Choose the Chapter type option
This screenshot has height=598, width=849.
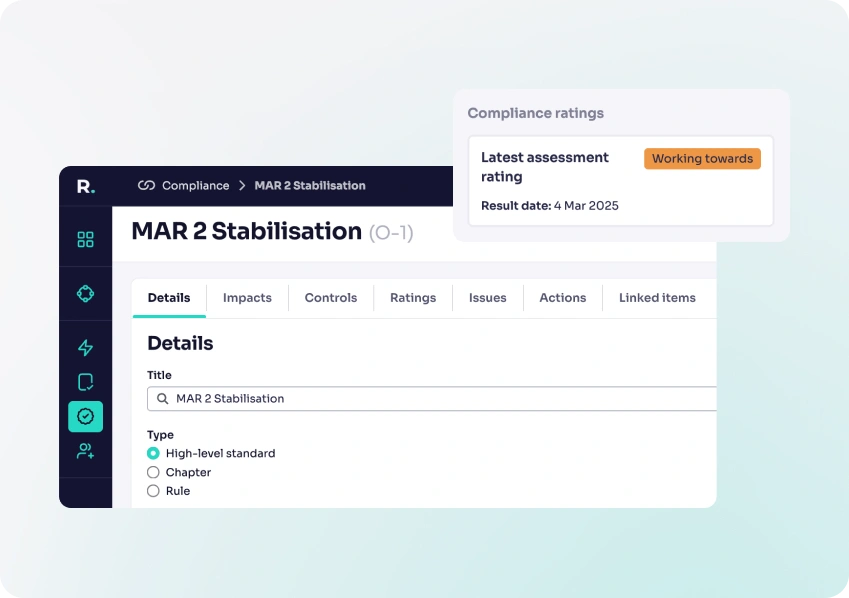(153, 472)
